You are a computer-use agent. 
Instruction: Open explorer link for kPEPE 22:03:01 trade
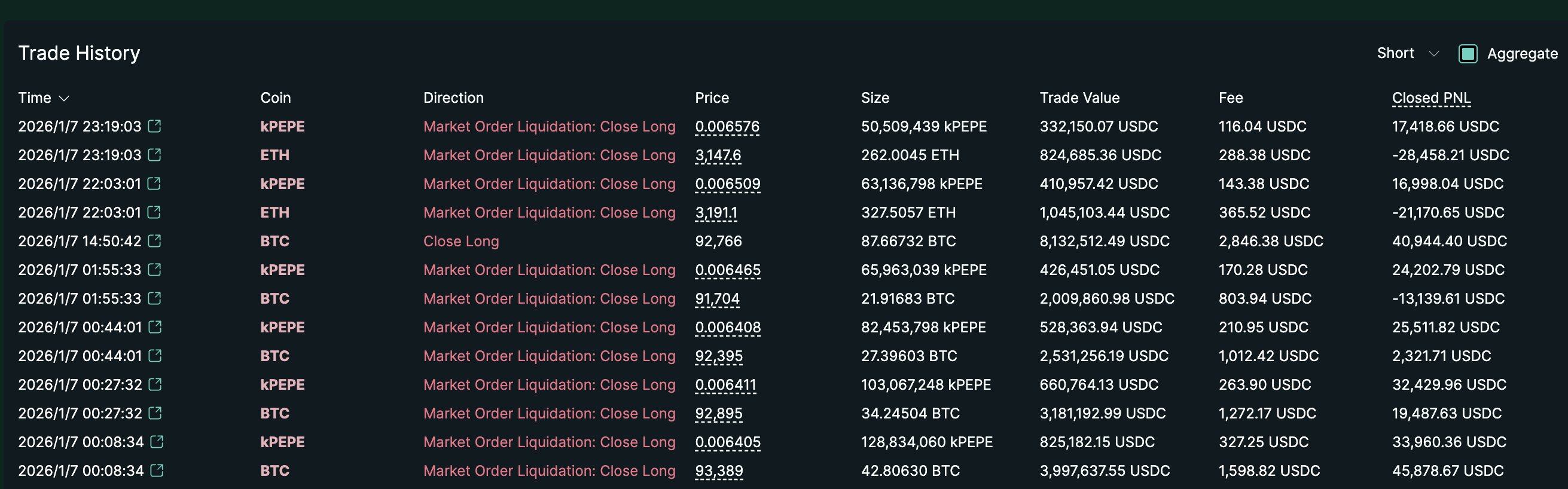pyautogui.click(x=155, y=183)
